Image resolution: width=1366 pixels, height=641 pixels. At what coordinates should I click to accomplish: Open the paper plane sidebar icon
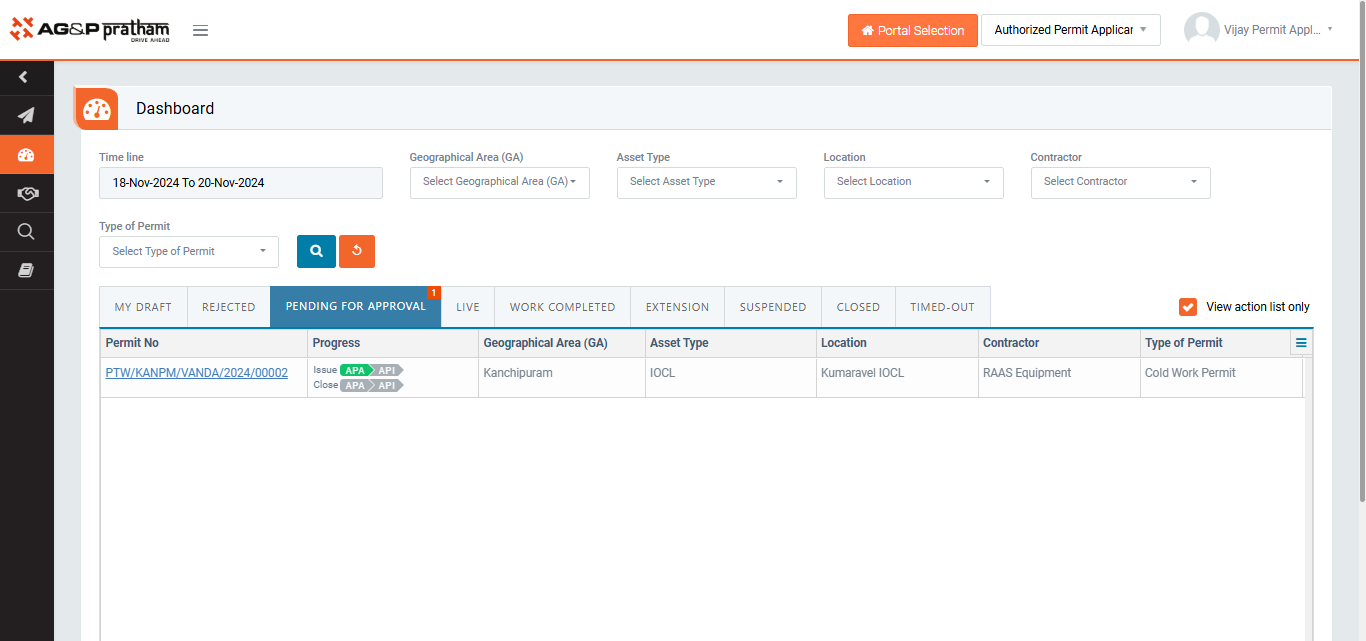(x=26, y=115)
